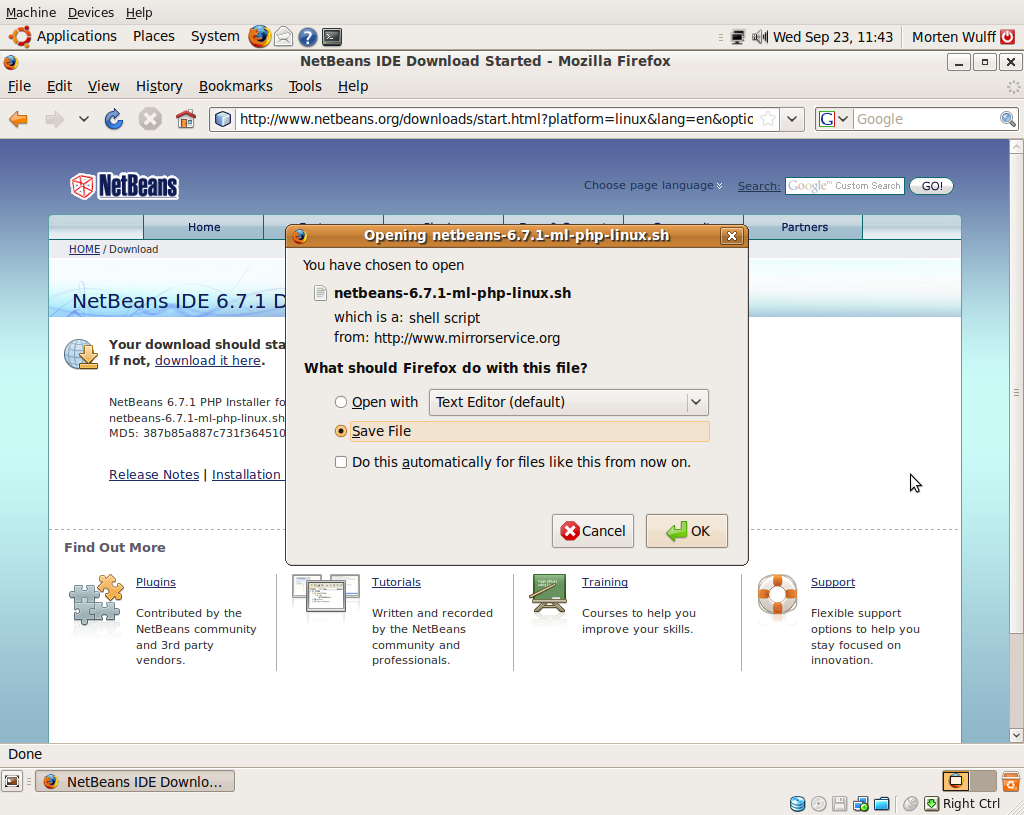Open the Plugins link
The height and width of the screenshot is (815, 1024).
[x=155, y=583]
